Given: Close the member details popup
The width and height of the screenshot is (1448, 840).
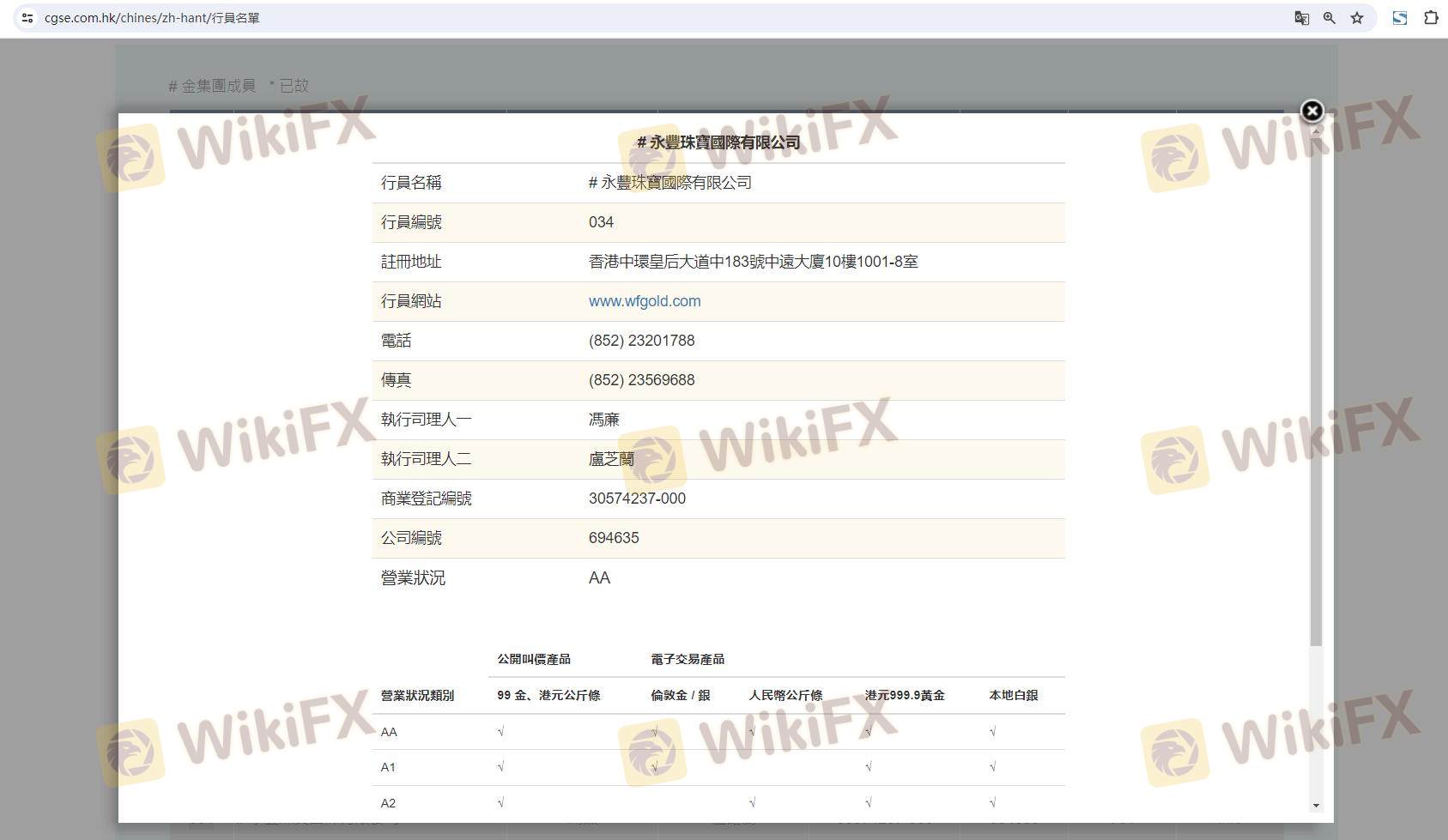Looking at the screenshot, I should [x=1312, y=111].
